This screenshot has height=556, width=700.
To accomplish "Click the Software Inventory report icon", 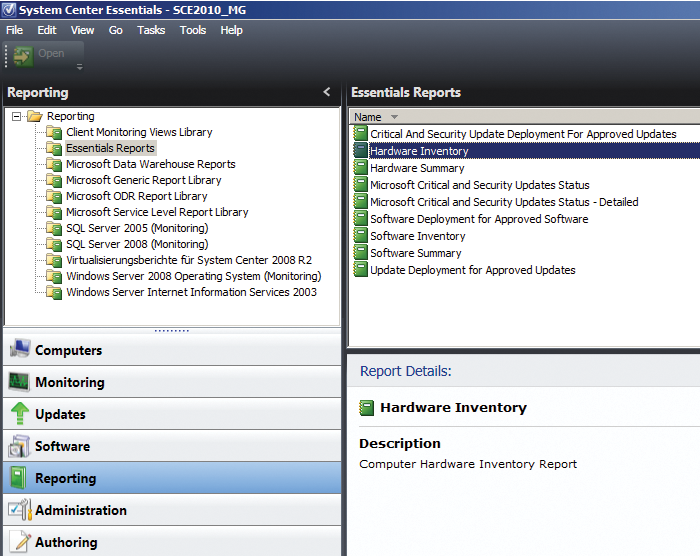I will 360,236.
